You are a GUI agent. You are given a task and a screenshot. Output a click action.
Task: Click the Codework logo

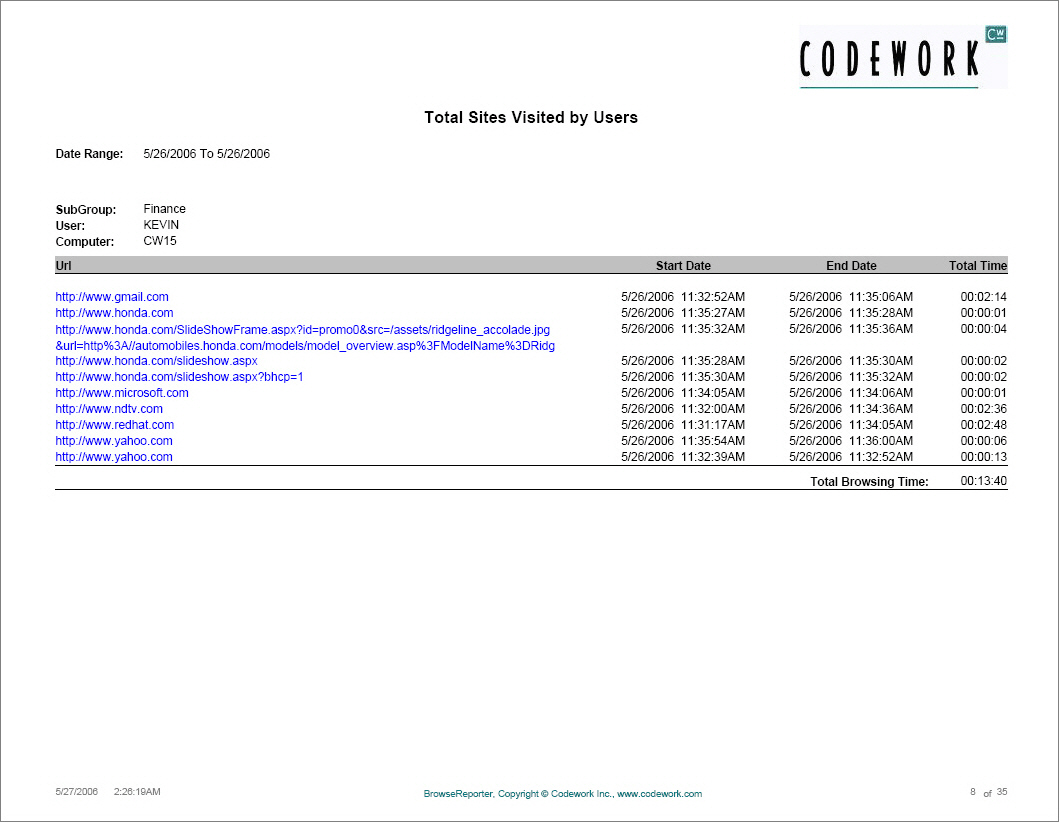tap(889, 60)
